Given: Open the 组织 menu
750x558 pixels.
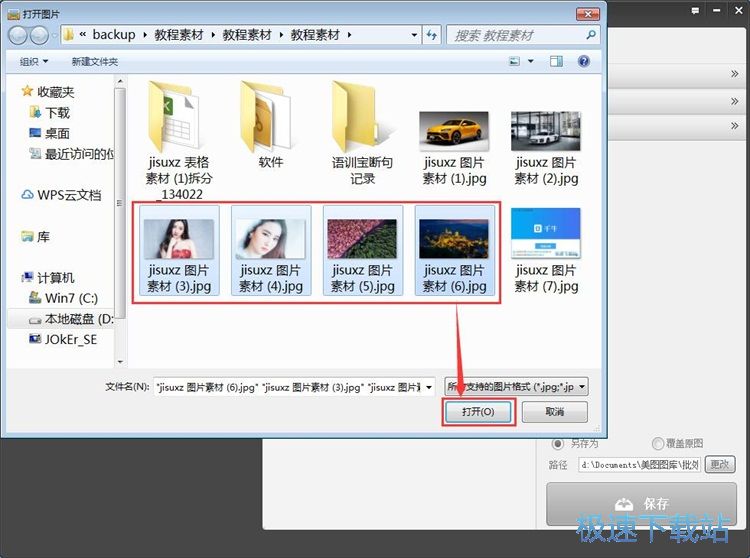Looking at the screenshot, I should coord(33,62).
